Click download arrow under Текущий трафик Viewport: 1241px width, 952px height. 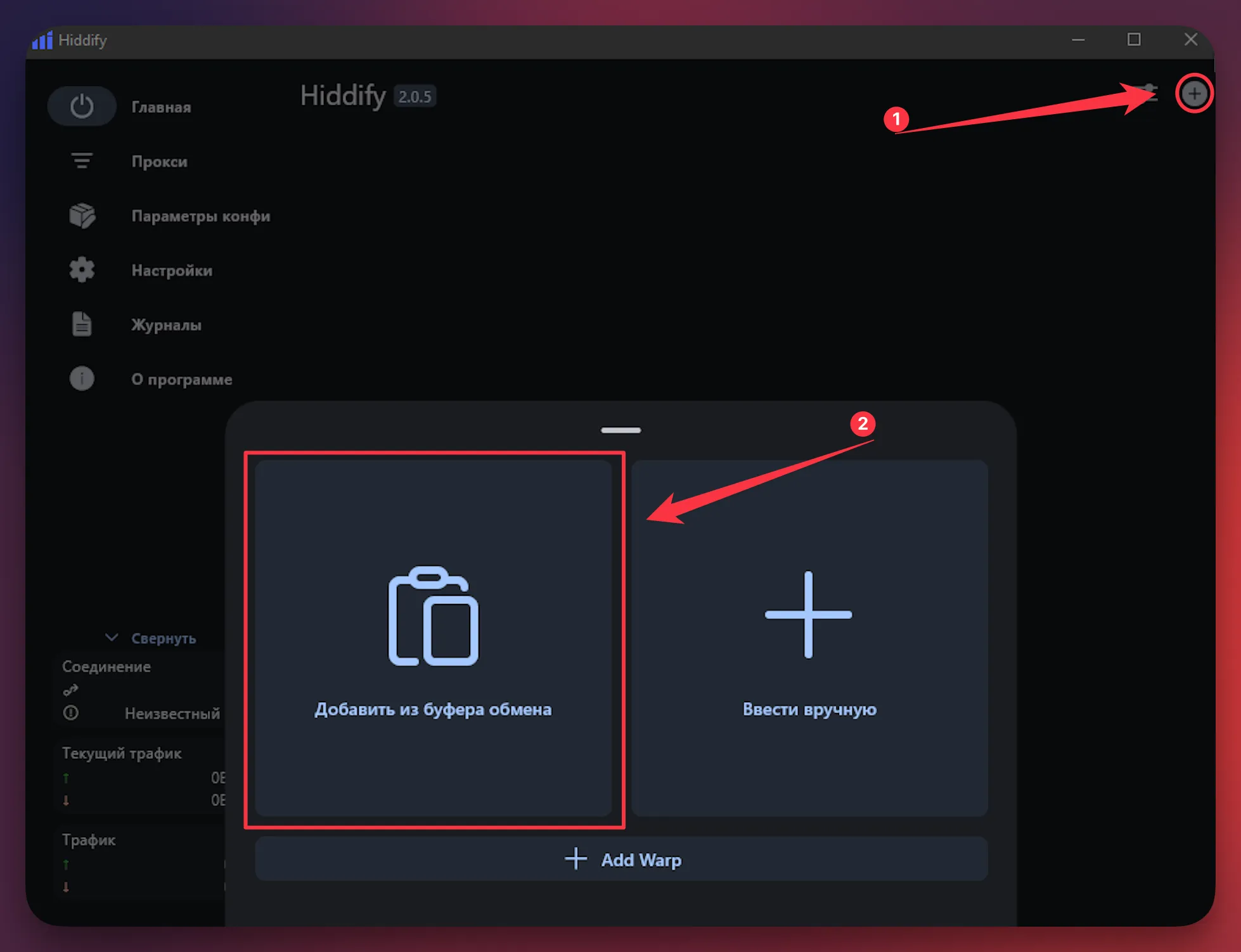(66, 801)
